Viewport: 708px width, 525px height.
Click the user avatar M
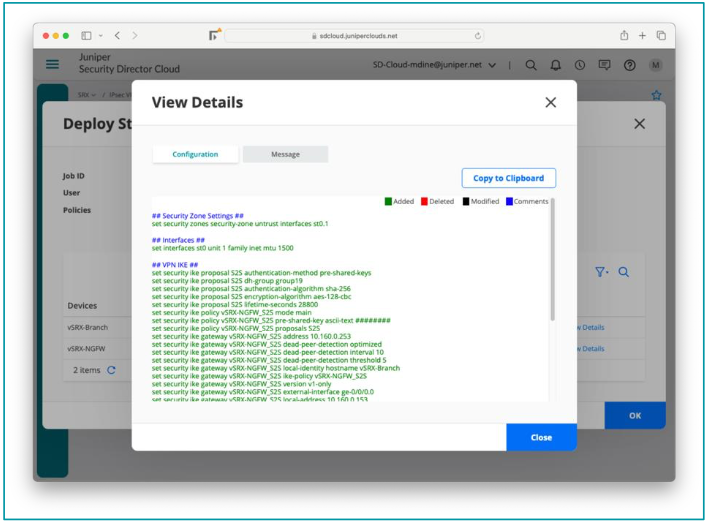(x=656, y=65)
